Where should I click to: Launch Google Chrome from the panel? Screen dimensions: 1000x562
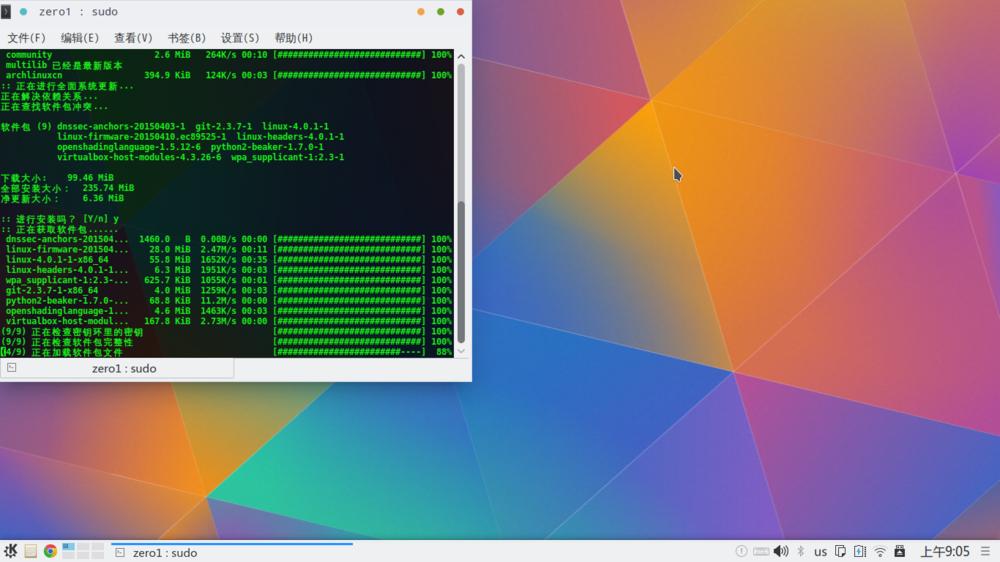click(x=50, y=551)
